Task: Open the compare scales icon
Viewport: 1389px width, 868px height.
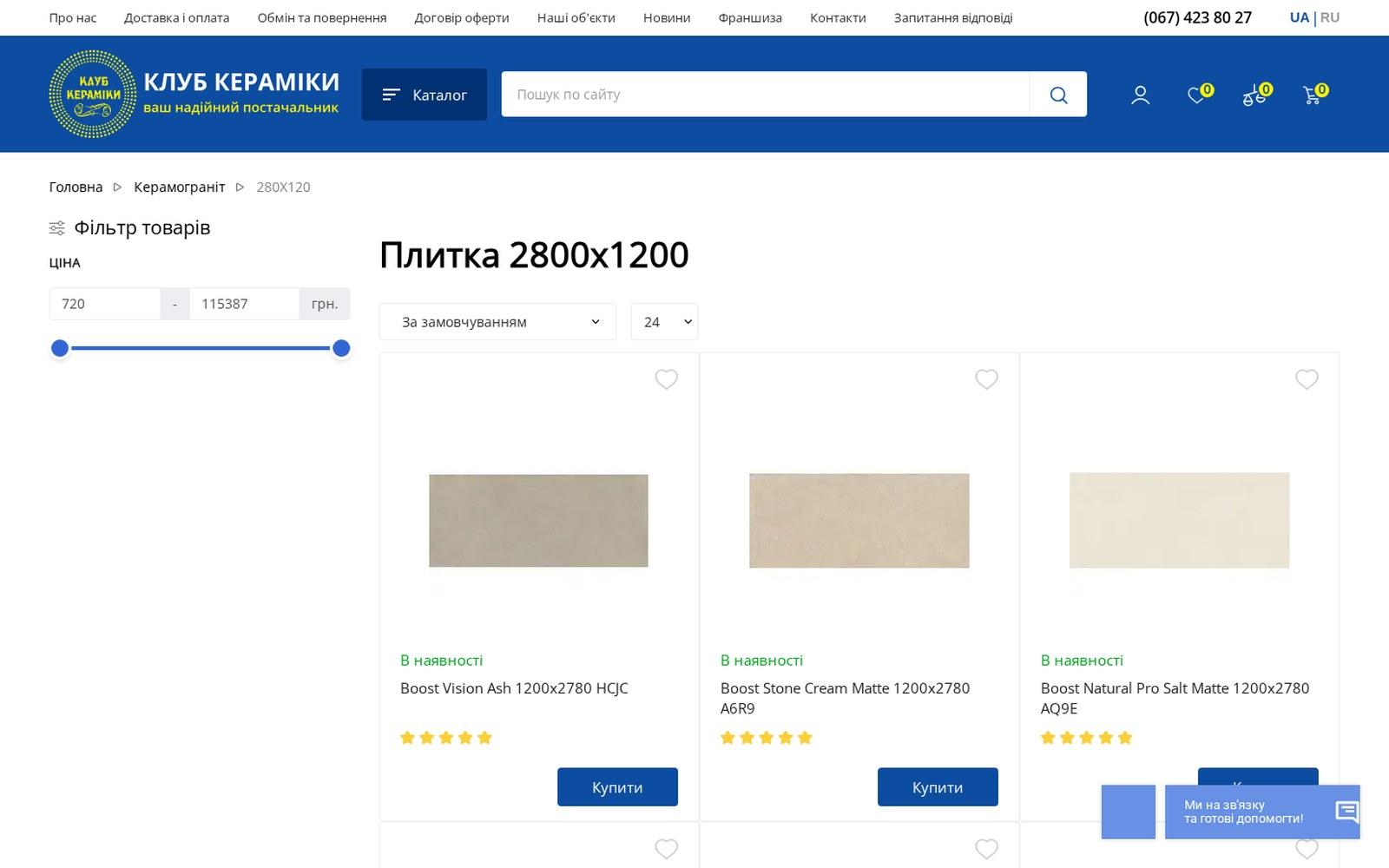Action: 1255,94
